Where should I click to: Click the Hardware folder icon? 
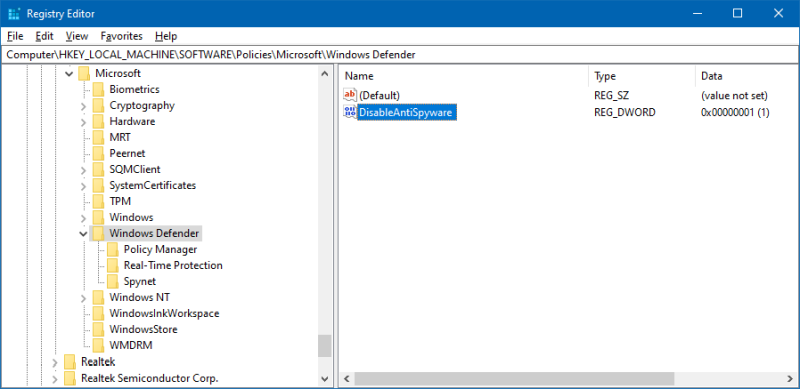click(x=98, y=121)
